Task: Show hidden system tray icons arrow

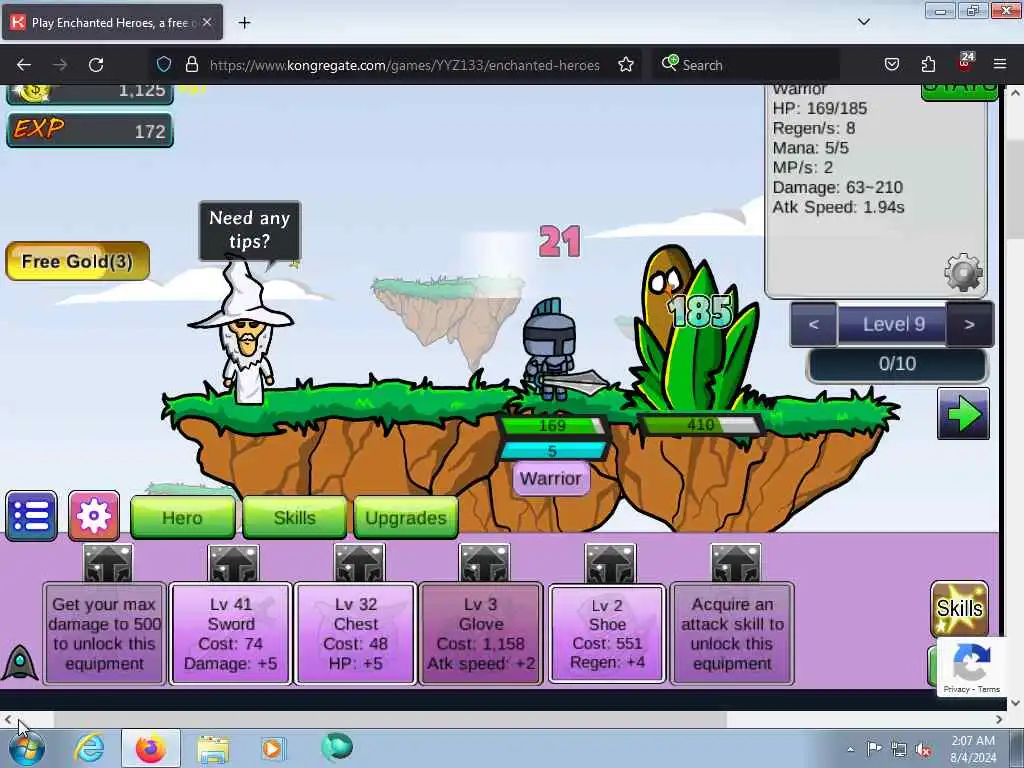Action: coord(850,750)
